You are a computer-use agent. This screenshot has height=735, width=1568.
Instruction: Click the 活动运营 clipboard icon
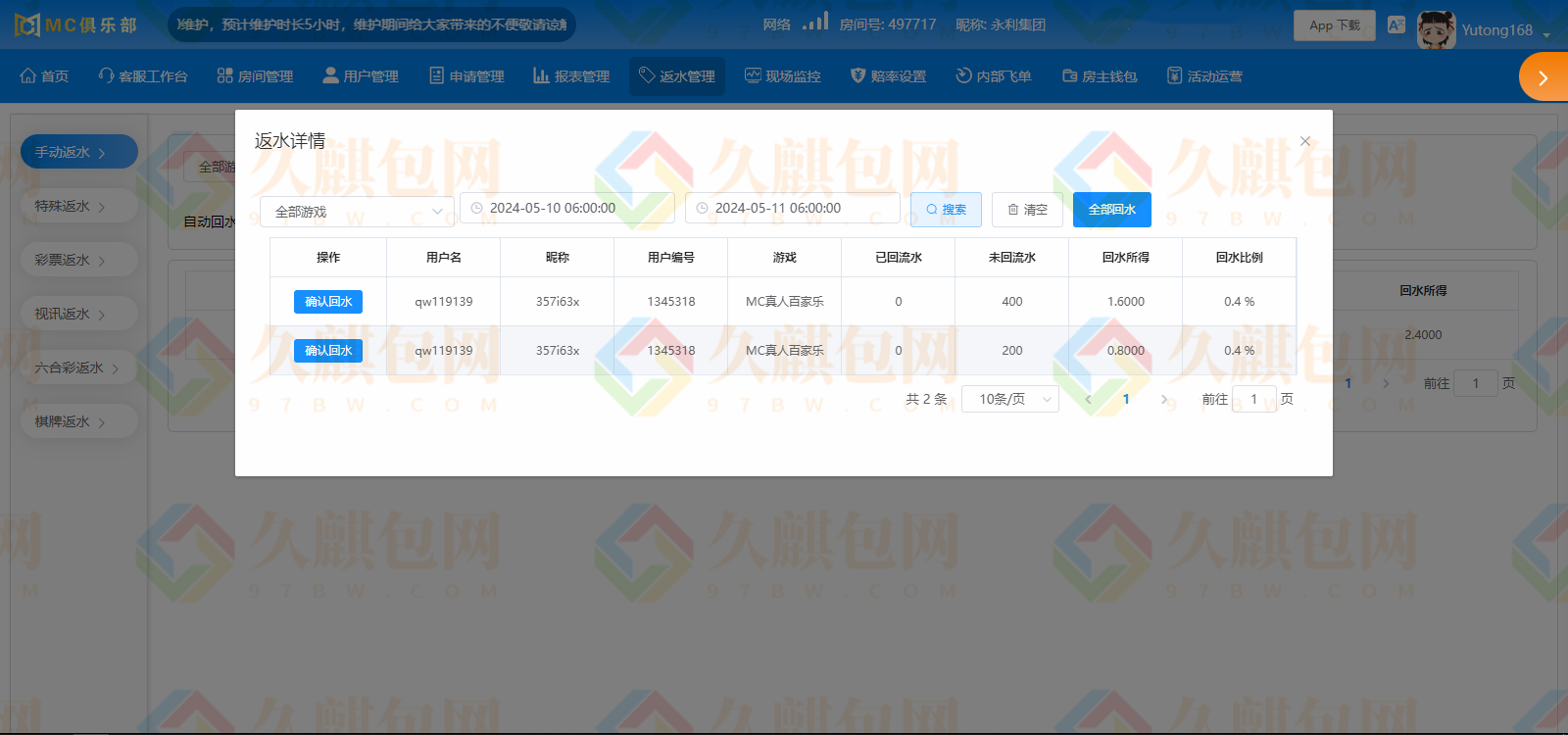tap(1174, 75)
